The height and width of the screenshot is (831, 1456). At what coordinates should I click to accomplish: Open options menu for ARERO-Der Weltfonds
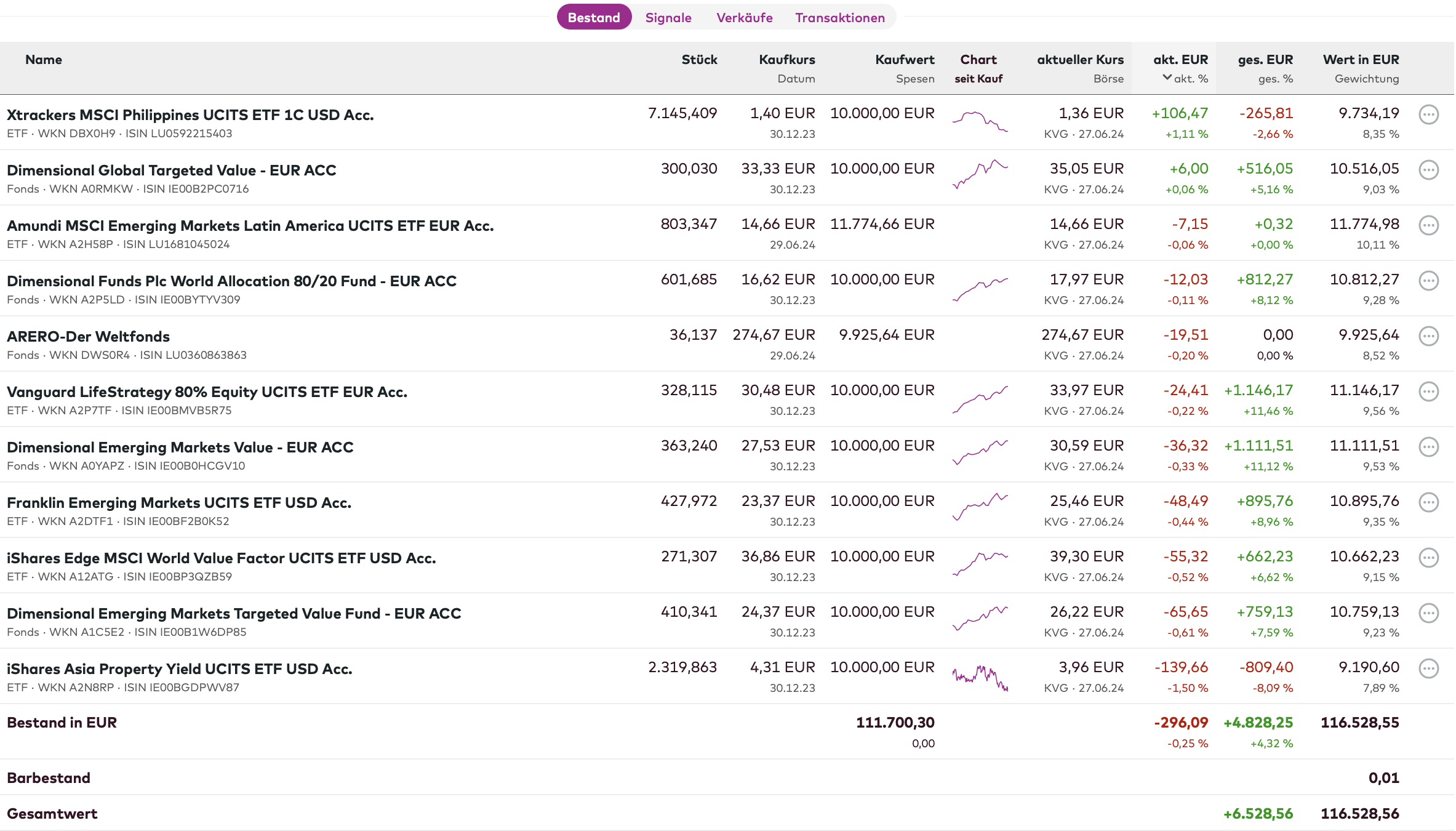(1428, 336)
